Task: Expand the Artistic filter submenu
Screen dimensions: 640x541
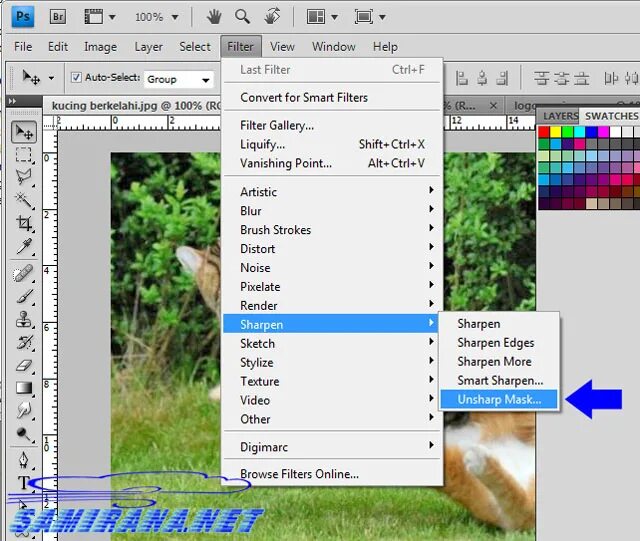Action: [332, 191]
